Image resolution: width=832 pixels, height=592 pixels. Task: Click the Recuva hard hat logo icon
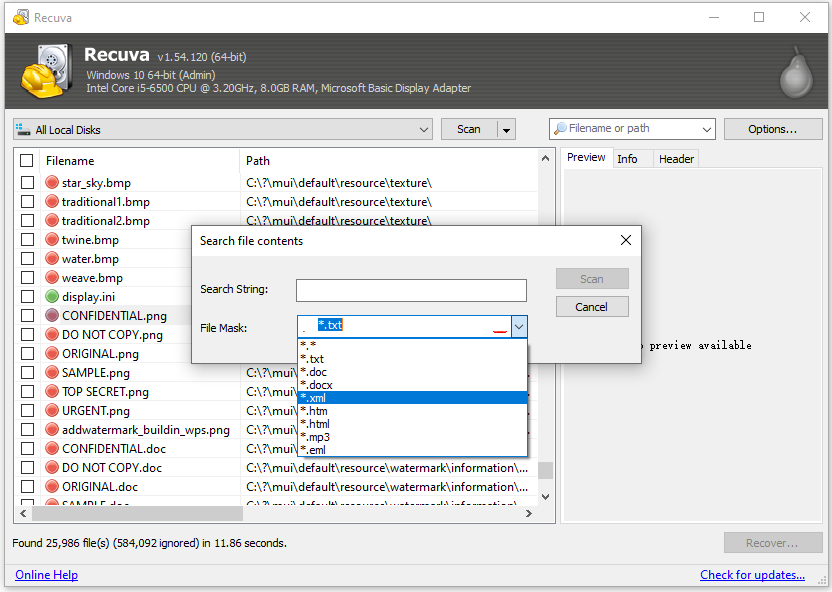(45, 72)
